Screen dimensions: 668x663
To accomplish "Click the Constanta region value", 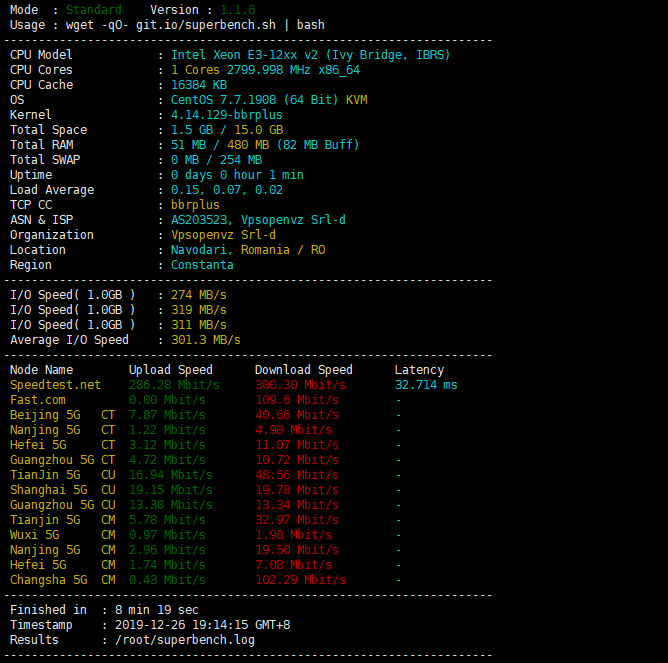I will [201, 265].
